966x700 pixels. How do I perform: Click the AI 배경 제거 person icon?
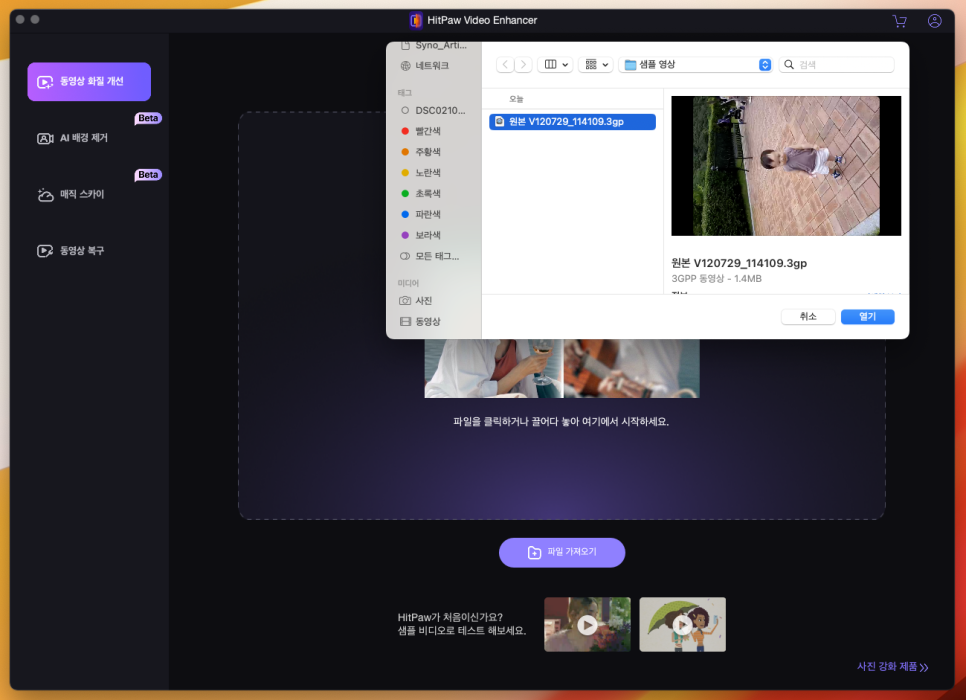45,139
